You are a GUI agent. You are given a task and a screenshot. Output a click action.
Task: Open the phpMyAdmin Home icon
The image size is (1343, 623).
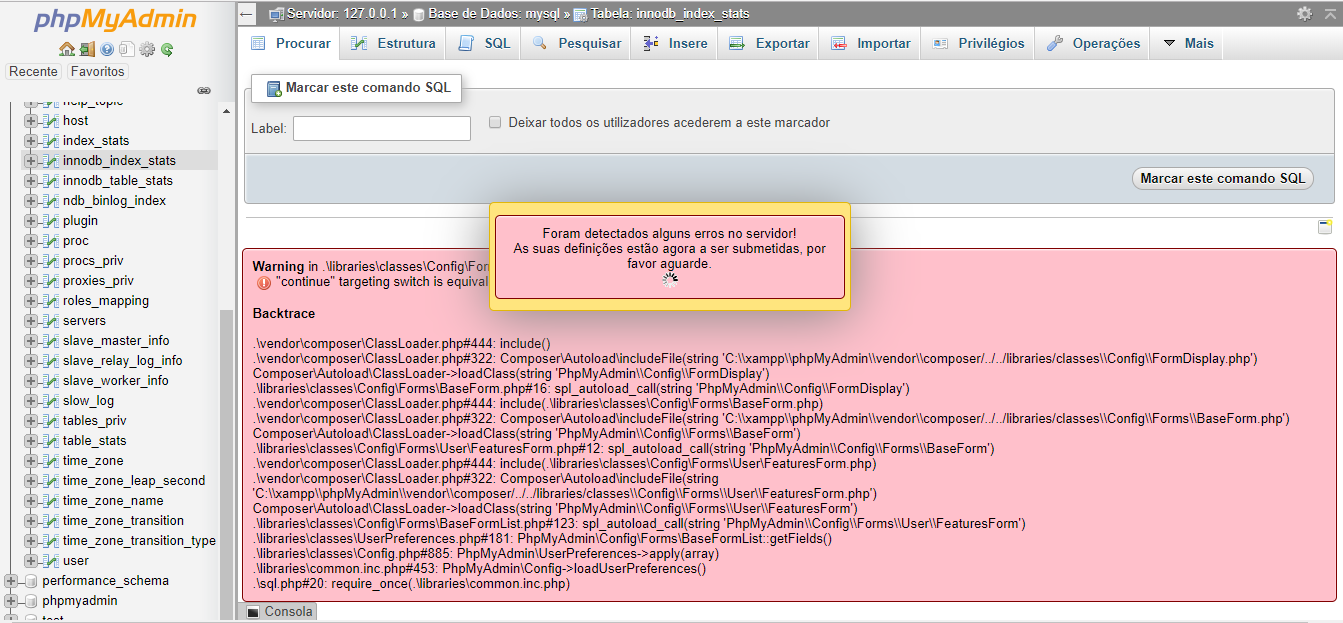click(x=67, y=49)
